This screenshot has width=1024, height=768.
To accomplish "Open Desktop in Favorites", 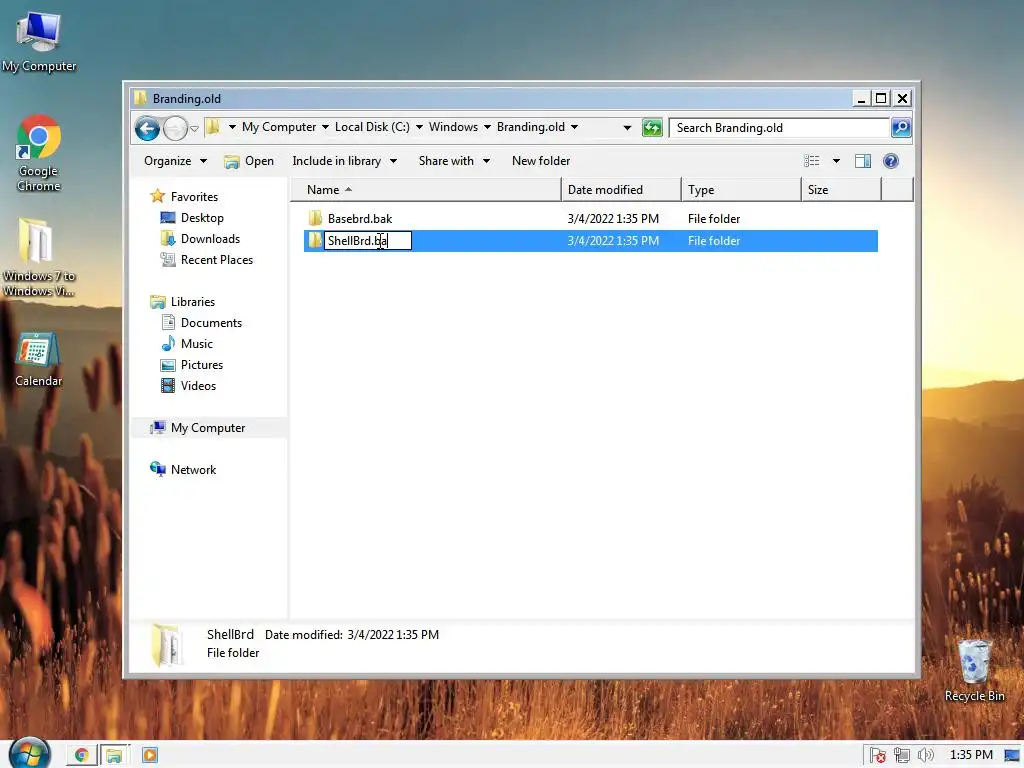I will (202, 217).
